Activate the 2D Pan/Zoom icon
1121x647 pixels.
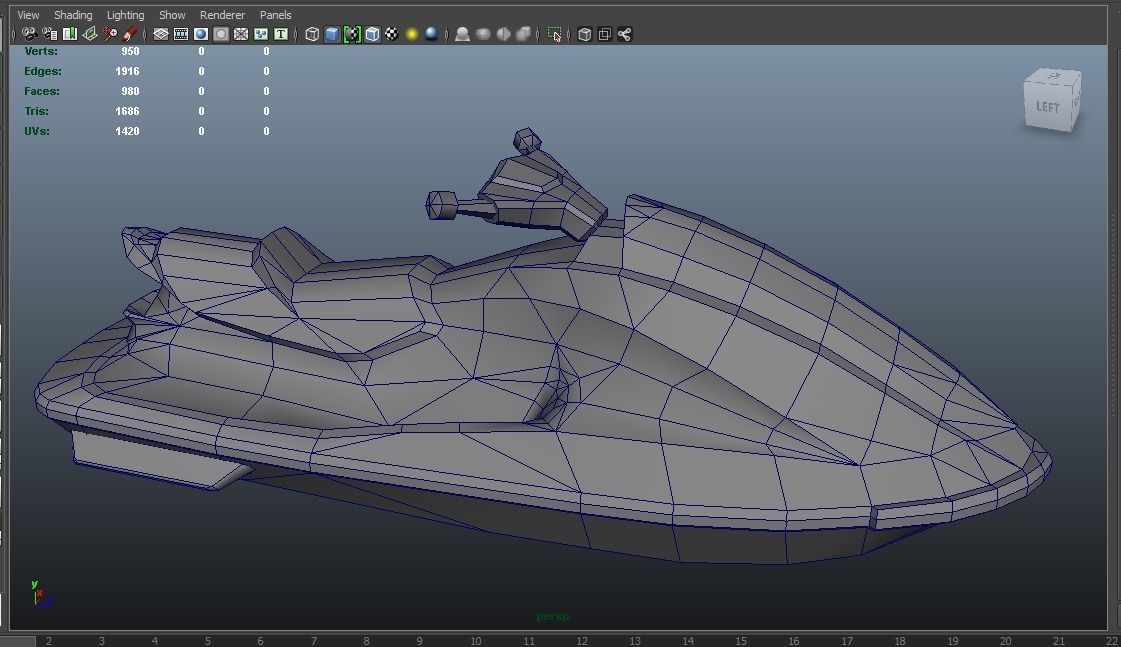[109, 34]
